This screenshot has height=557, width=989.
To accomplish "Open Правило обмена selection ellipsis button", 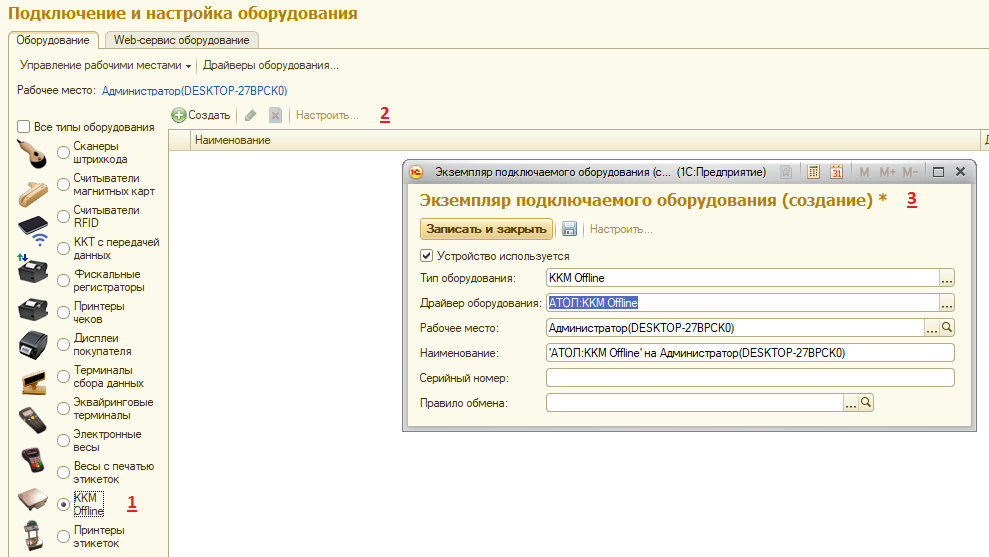I will (x=851, y=402).
